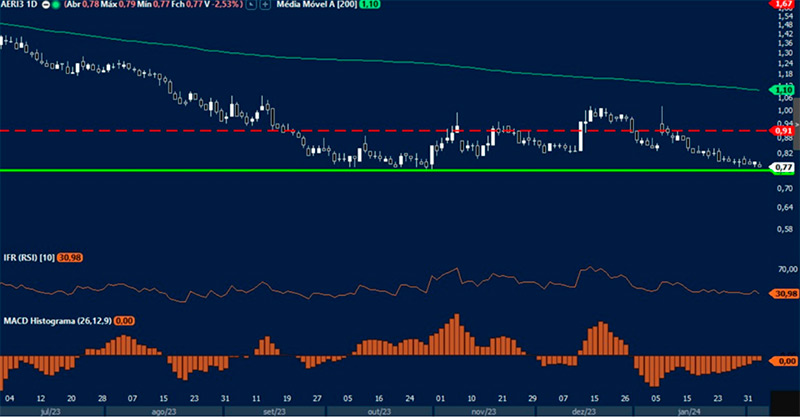Click the minus icon next to AERI3 1D
The height and width of the screenshot is (418, 800).
[45, 6]
